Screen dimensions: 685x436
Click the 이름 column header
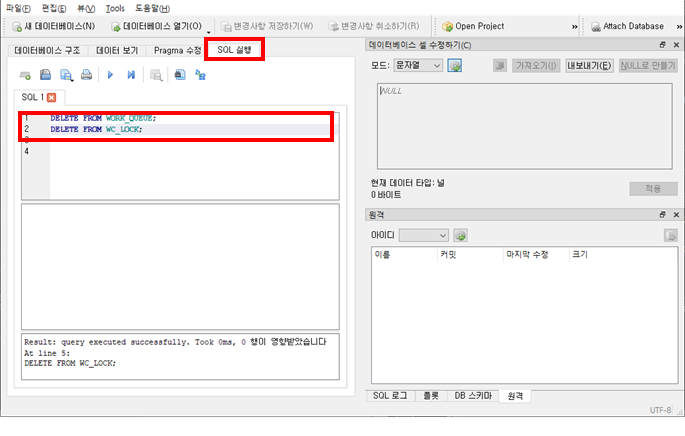[x=404, y=254]
